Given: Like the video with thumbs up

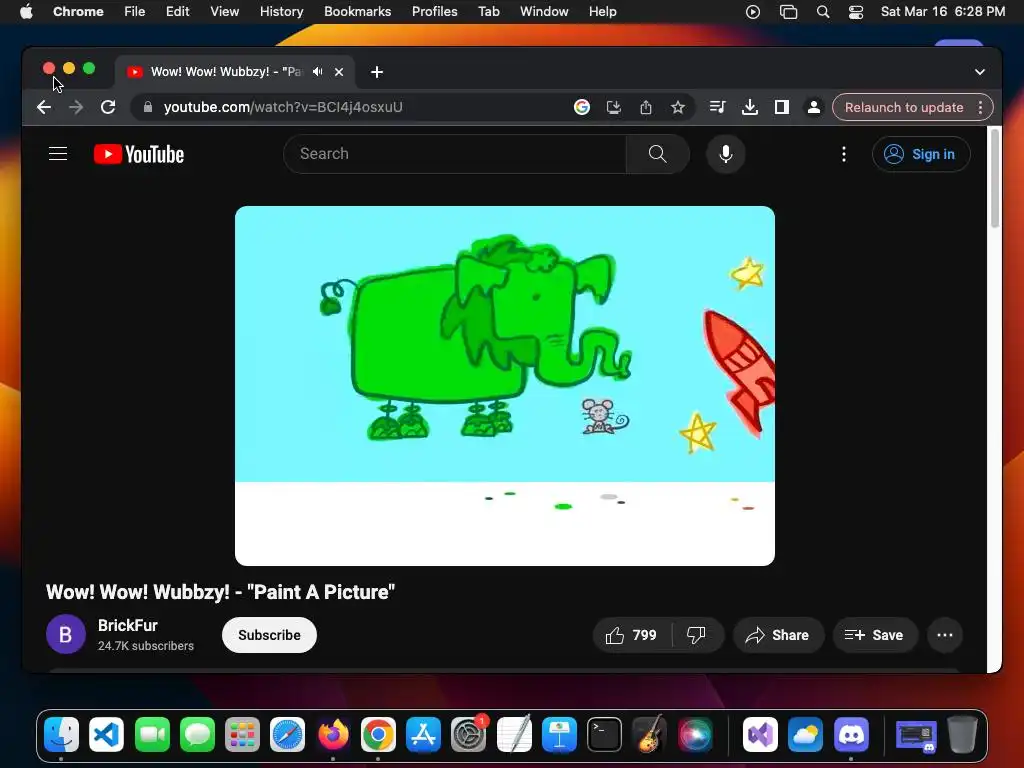Looking at the screenshot, I should (631, 635).
